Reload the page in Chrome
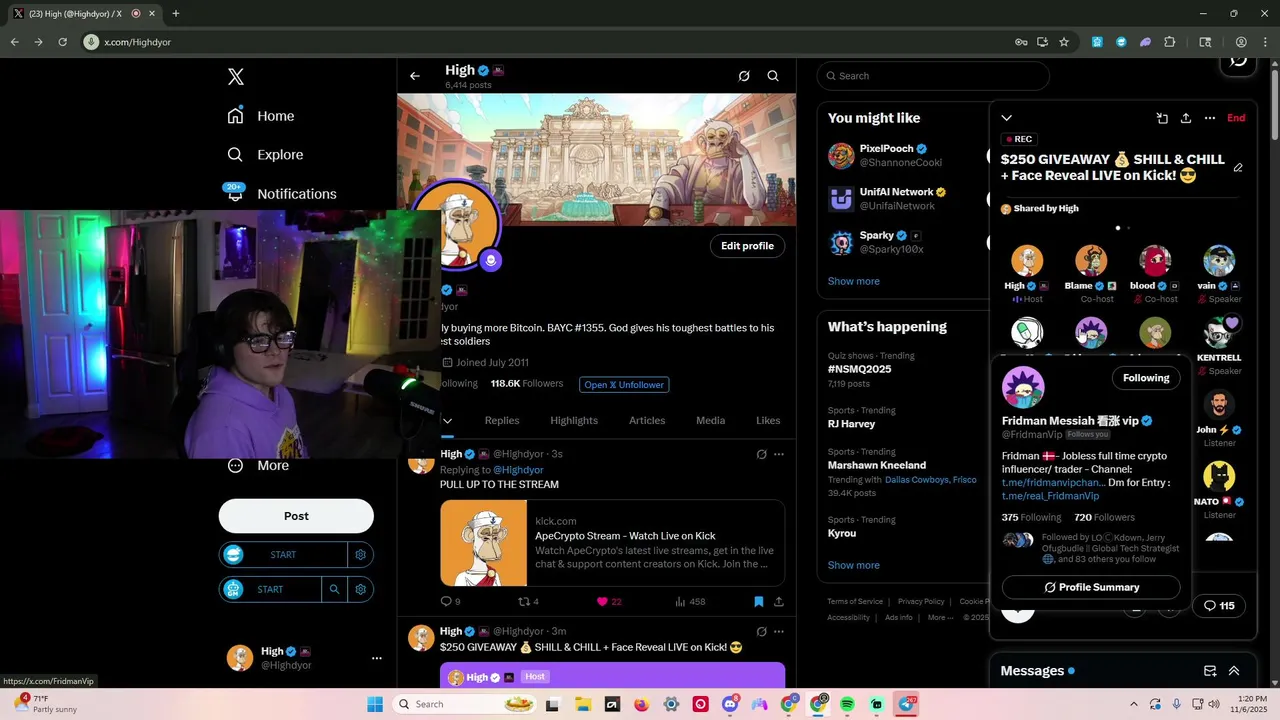Image resolution: width=1280 pixels, height=720 pixels. coord(62,42)
